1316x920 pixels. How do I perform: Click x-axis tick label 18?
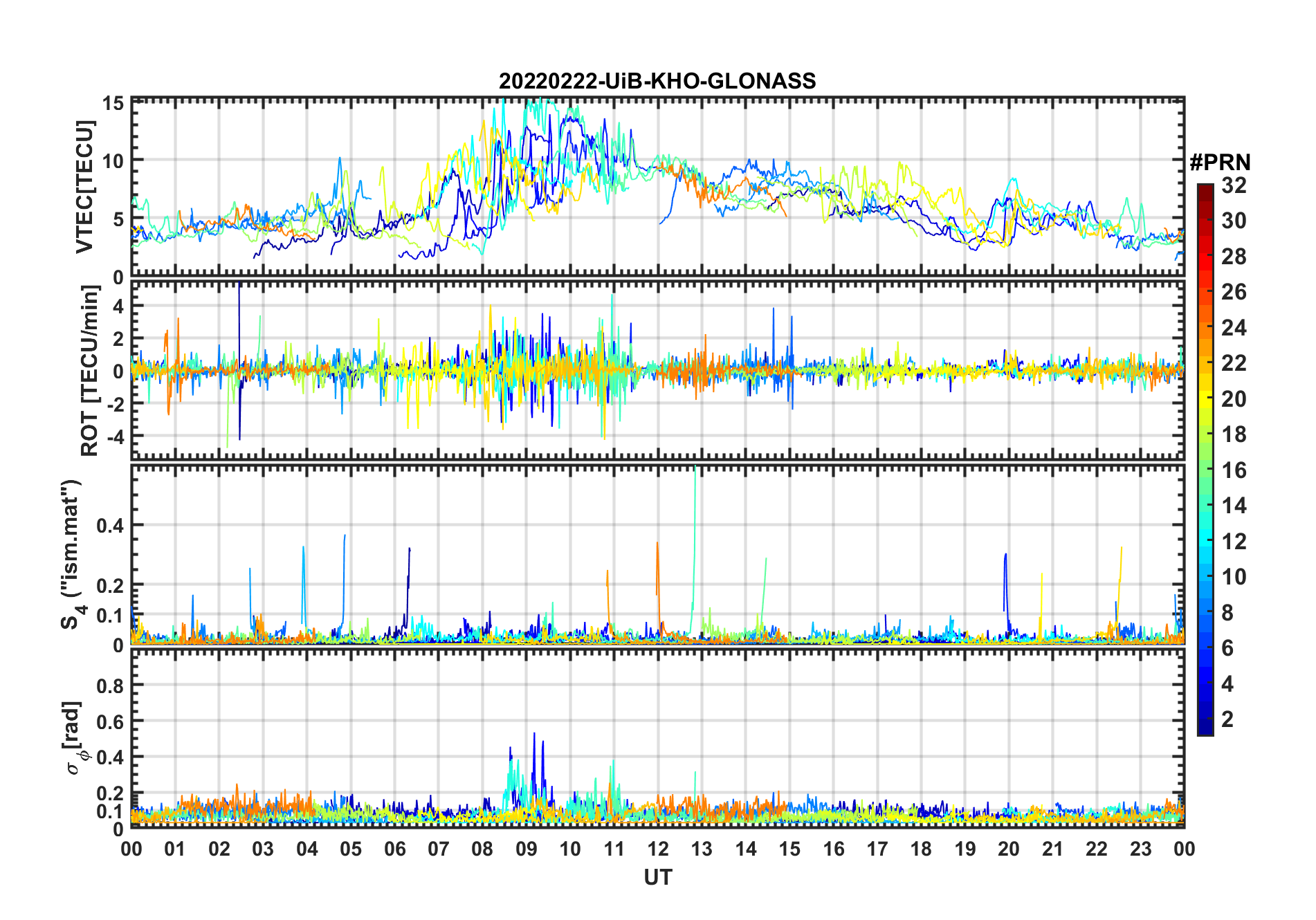pos(921,849)
